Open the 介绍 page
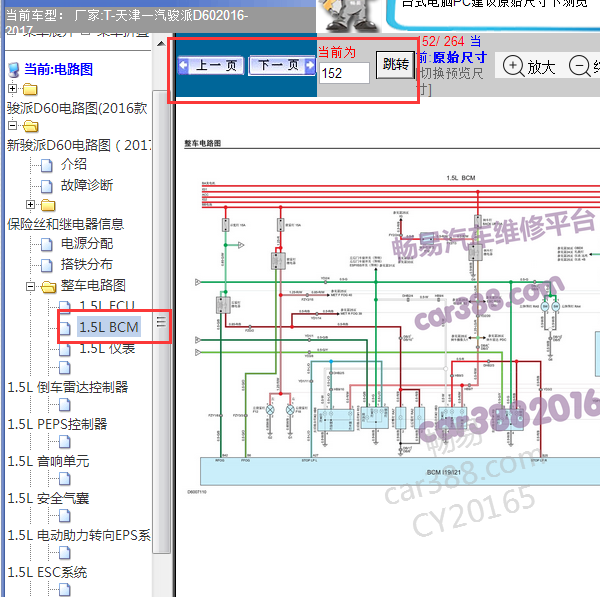 point(73,165)
